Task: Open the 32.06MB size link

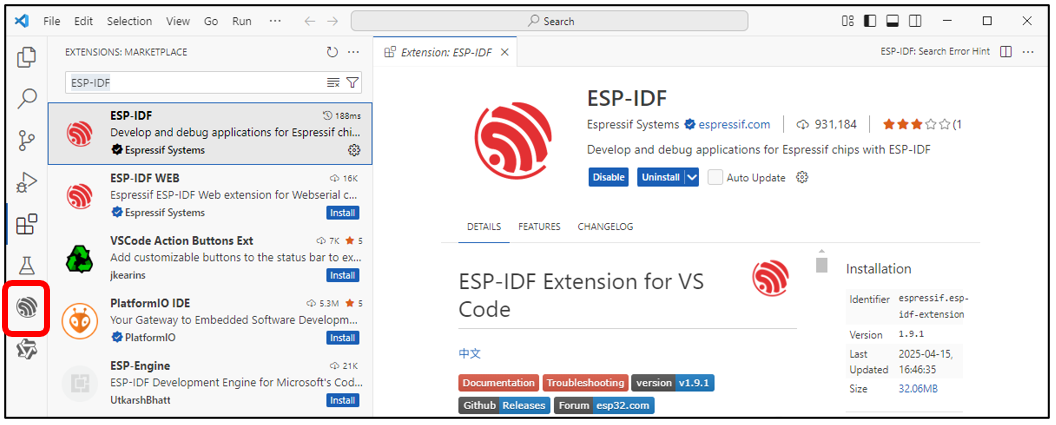Action: [918, 389]
